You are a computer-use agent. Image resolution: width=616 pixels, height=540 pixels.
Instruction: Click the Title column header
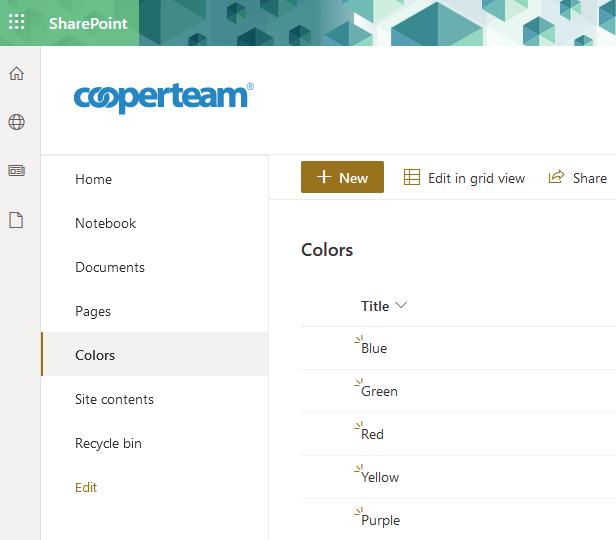375,306
